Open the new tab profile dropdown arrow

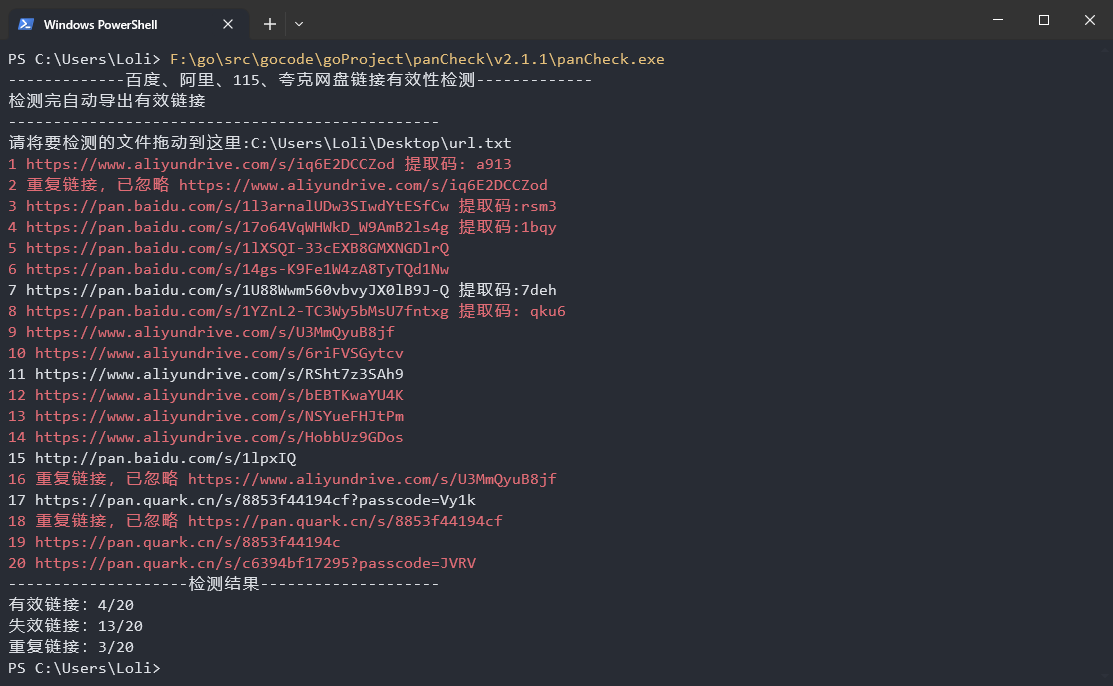(x=299, y=24)
